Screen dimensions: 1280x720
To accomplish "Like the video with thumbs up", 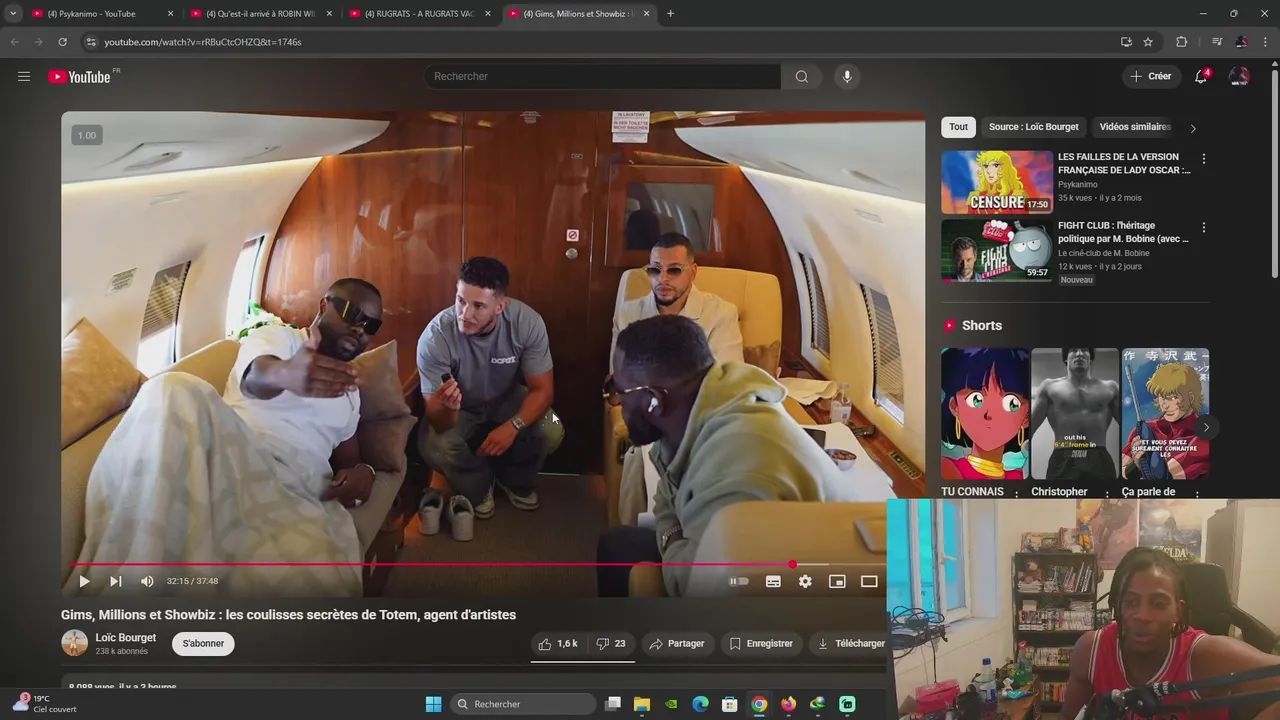I will (x=557, y=643).
